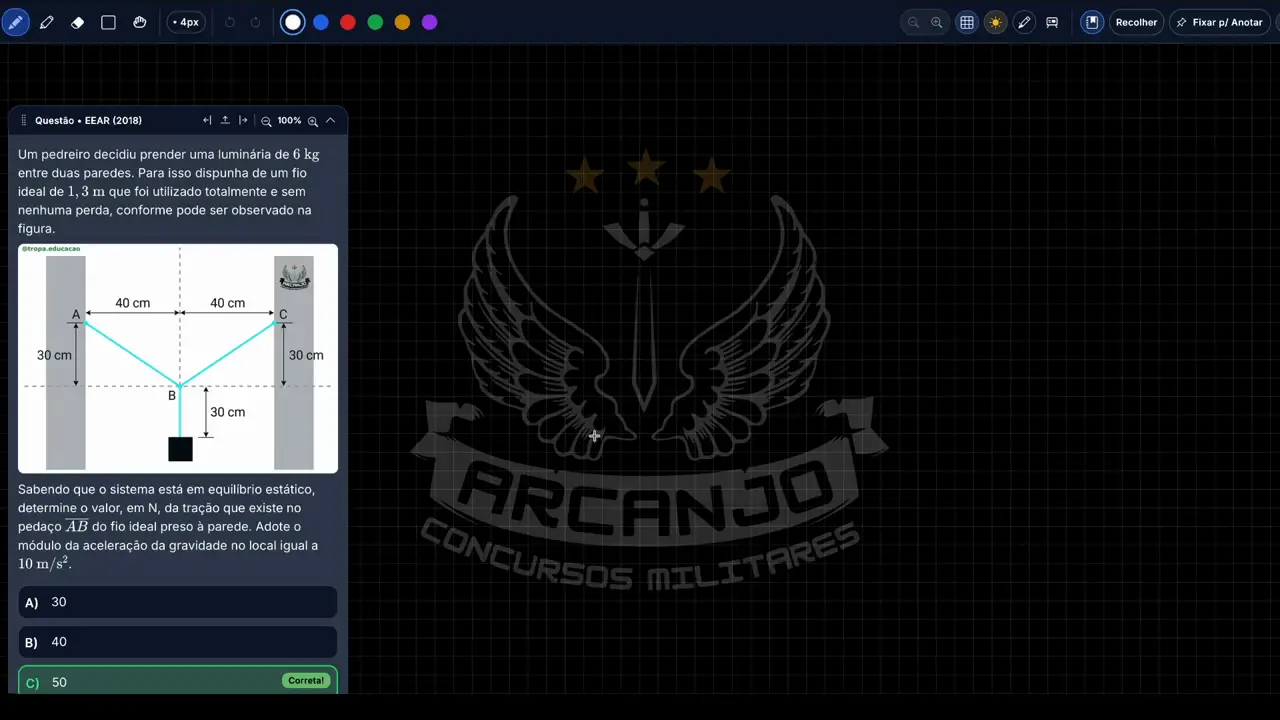
Task: Toggle the pen annotation mode button
Action: 1024,22
